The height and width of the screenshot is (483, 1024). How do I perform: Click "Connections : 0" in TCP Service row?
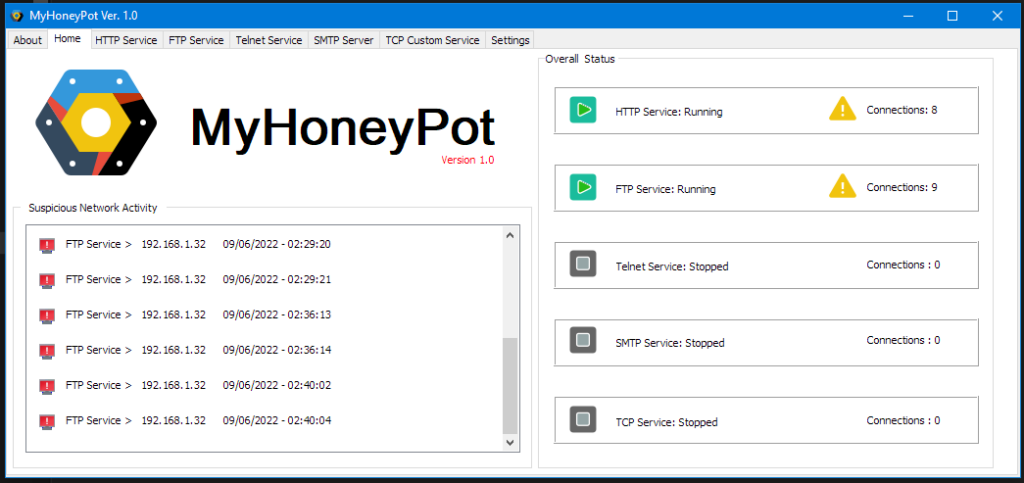903,420
